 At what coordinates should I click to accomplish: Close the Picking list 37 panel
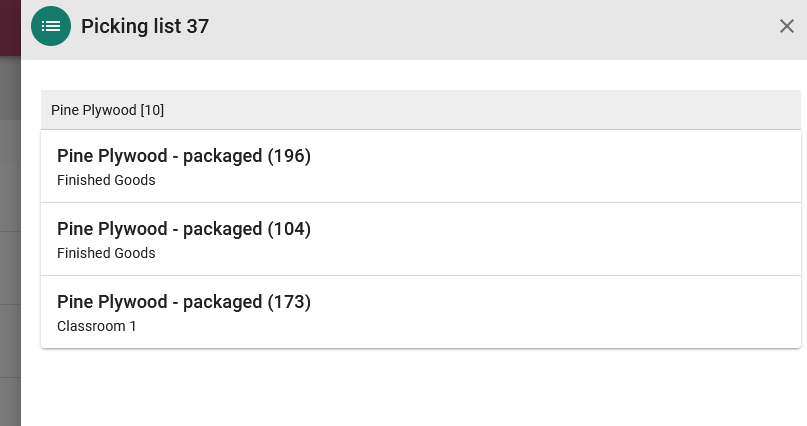786,26
